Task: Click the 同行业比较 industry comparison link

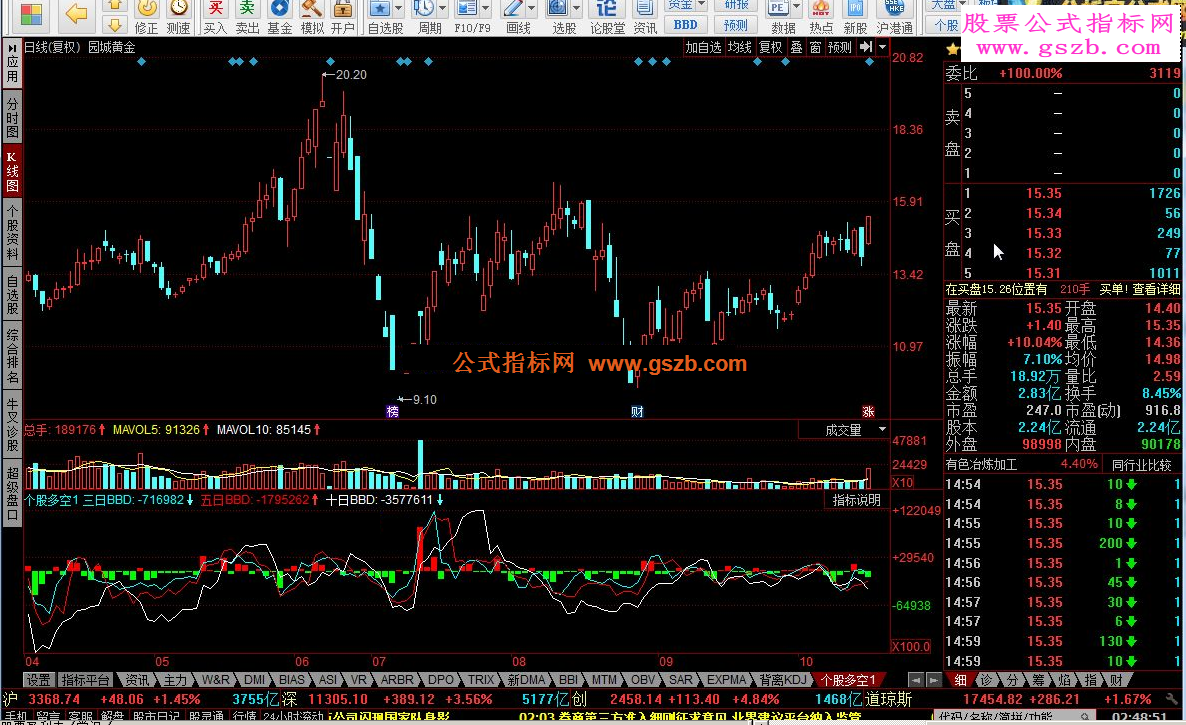Action: (x=1141, y=464)
